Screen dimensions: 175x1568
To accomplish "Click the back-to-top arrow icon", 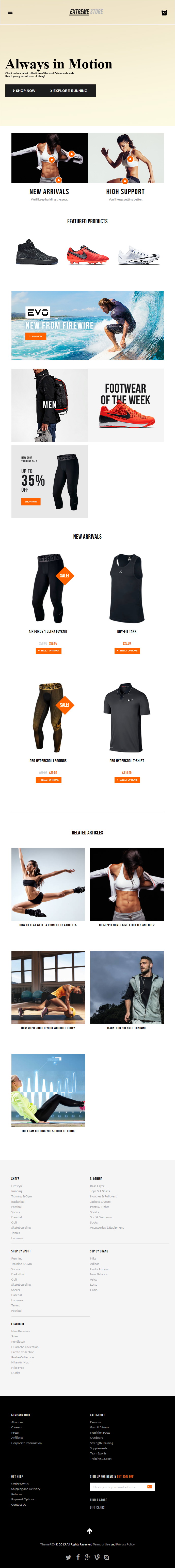I will coord(90,1531).
